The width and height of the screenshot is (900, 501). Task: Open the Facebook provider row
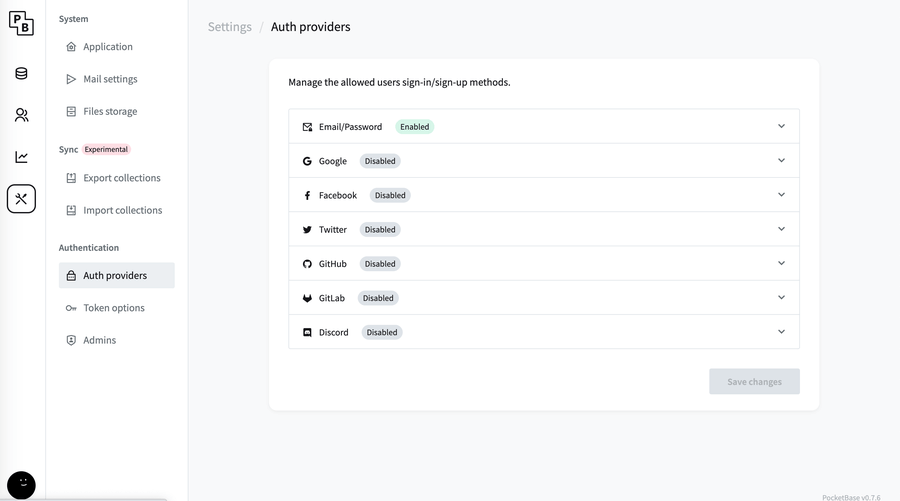click(x=543, y=195)
